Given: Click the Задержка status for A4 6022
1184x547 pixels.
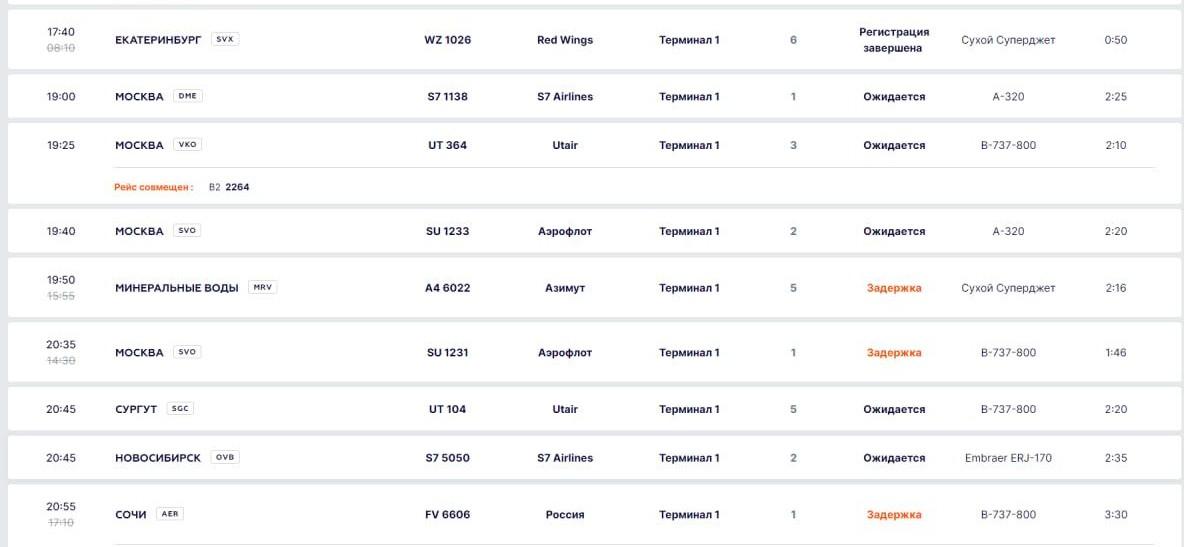Looking at the screenshot, I should (894, 288).
